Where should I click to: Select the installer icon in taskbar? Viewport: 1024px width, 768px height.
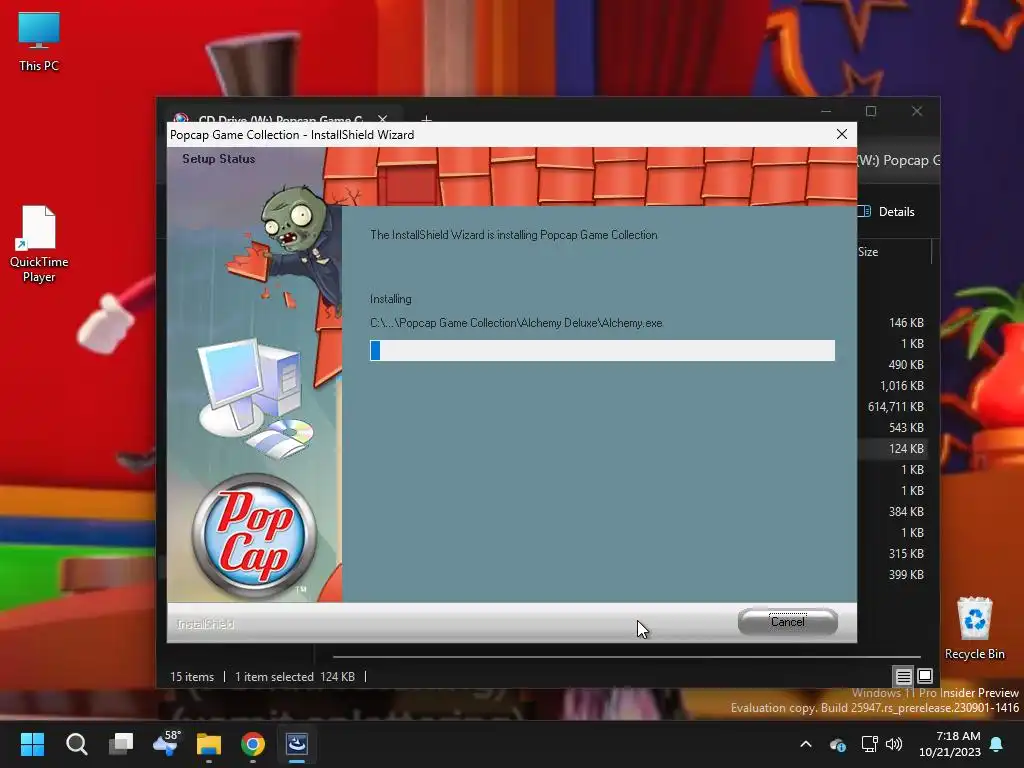coord(297,744)
